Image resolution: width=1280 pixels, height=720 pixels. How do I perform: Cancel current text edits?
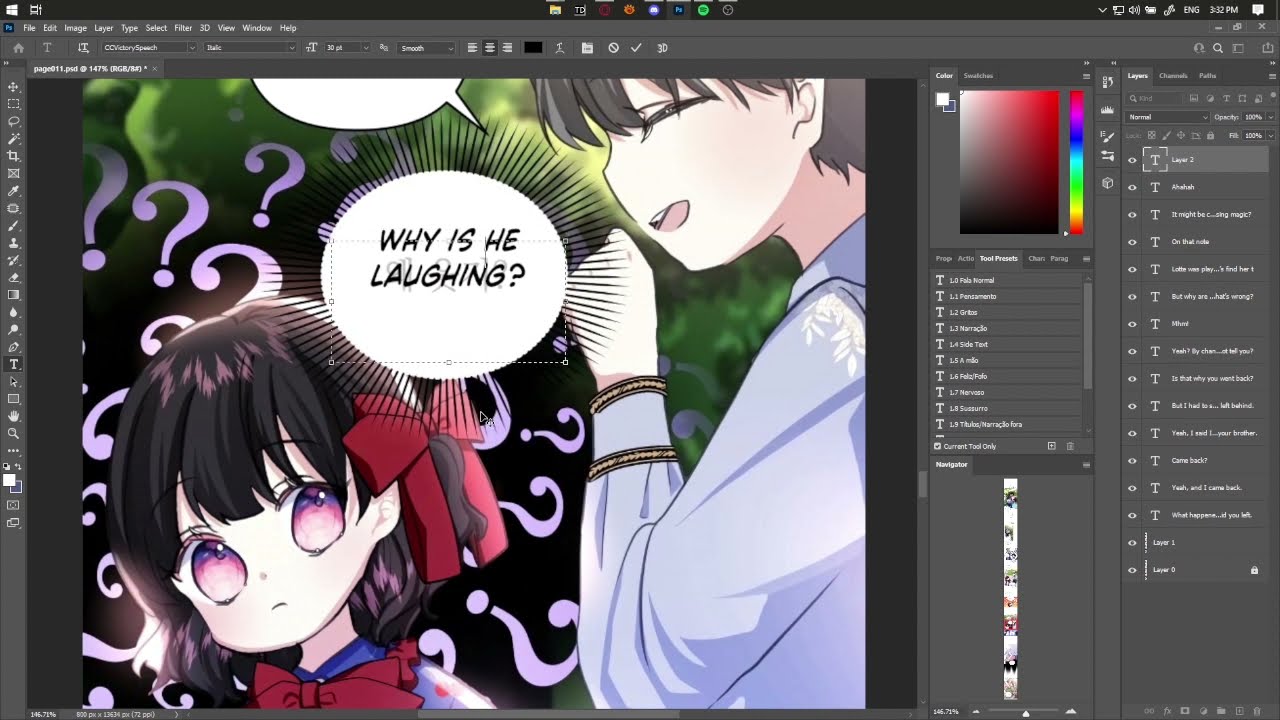pos(613,48)
